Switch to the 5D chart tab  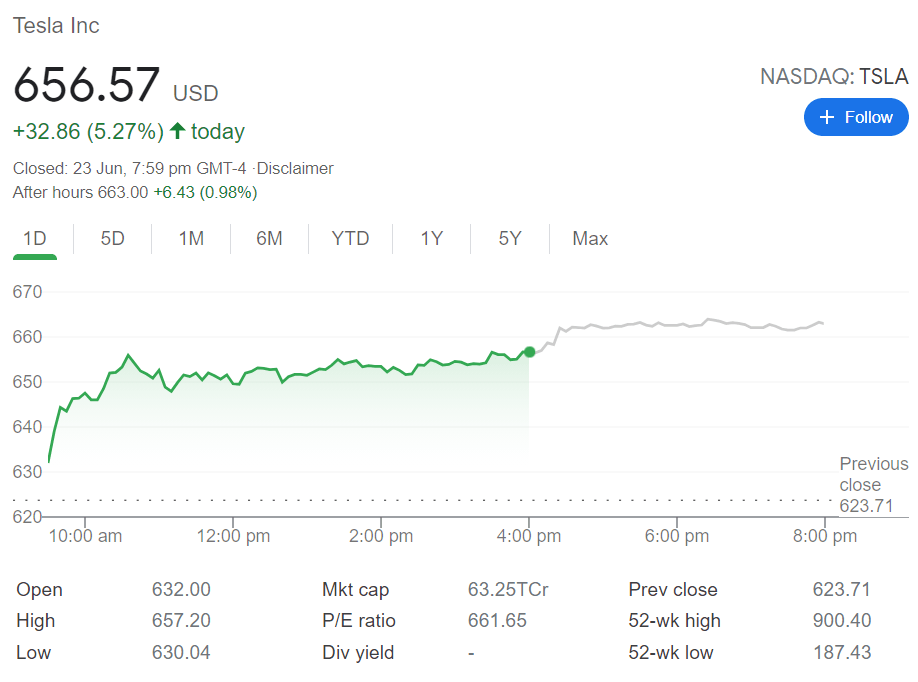[113, 239]
